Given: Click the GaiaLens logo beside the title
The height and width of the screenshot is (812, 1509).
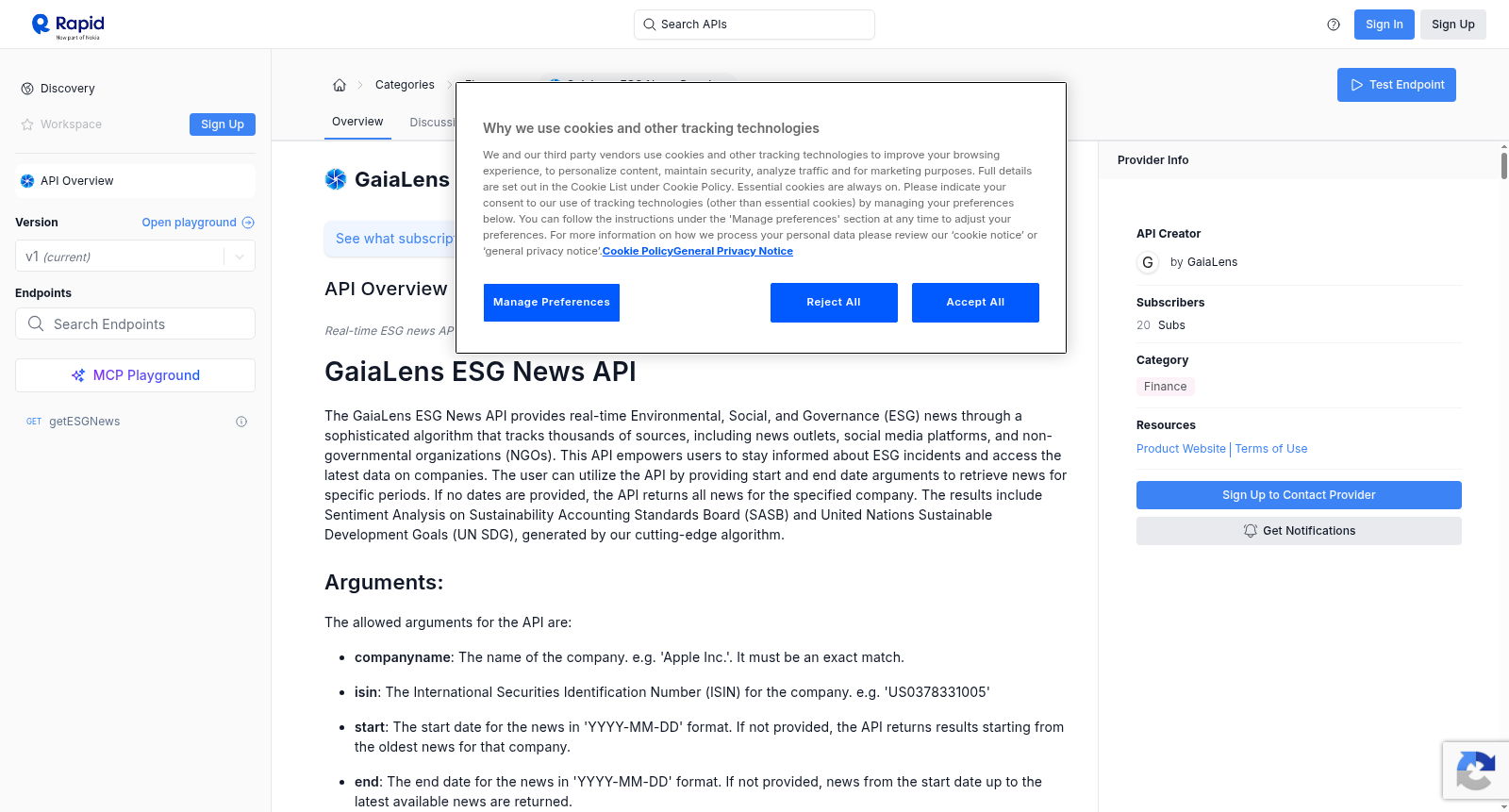Looking at the screenshot, I should point(336,179).
